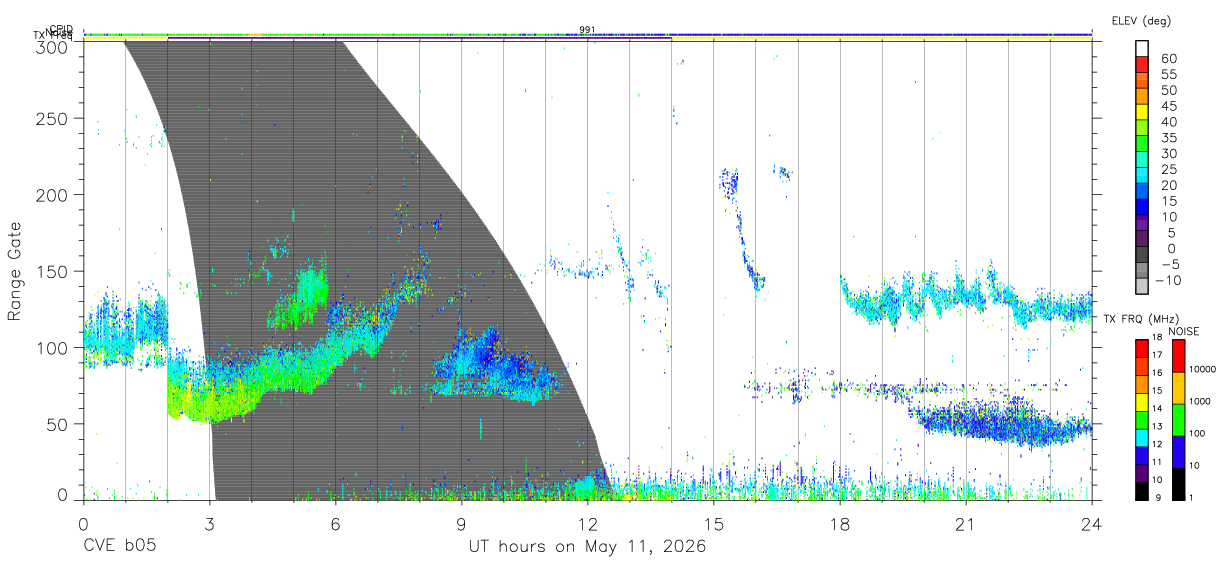Click the black 9–10 TX FRQ segment

tap(1142, 489)
